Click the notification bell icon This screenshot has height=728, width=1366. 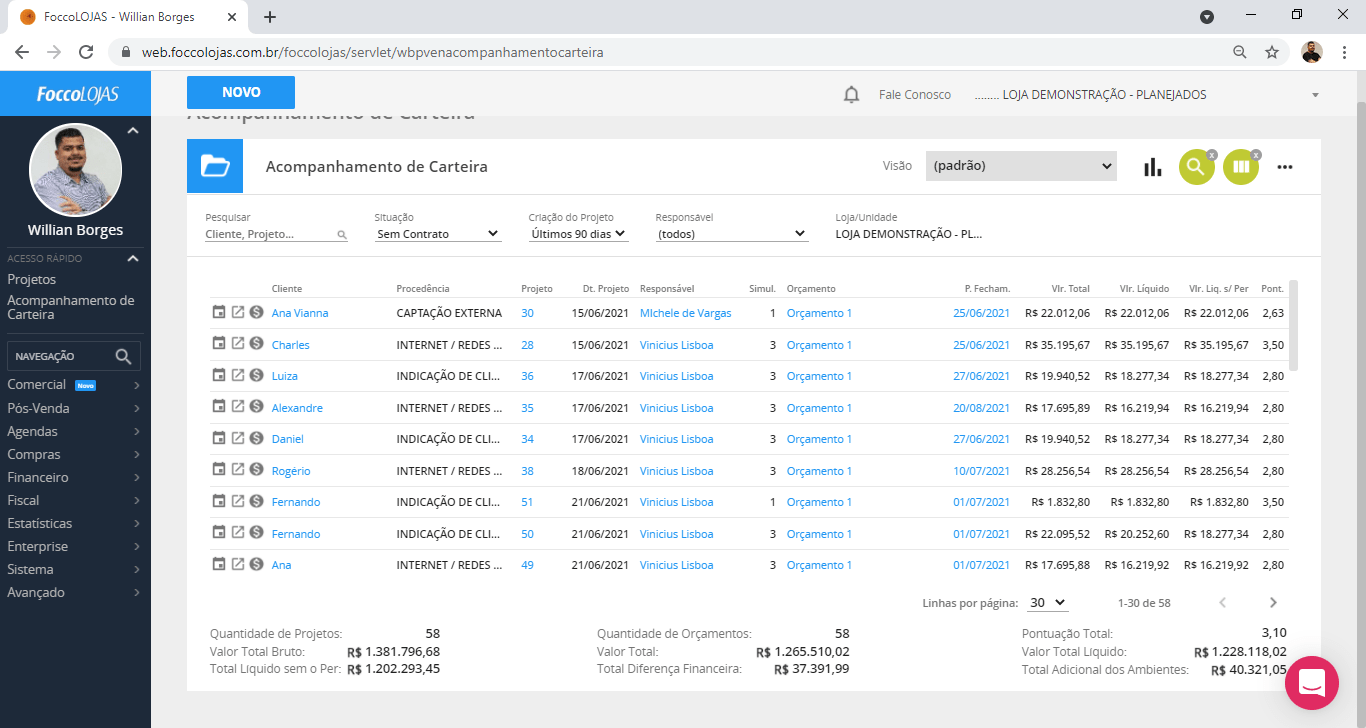pyautogui.click(x=851, y=95)
